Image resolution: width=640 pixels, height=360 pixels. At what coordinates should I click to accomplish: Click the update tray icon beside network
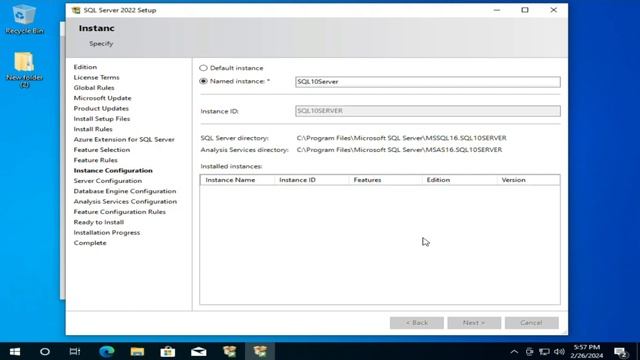pos(529,351)
